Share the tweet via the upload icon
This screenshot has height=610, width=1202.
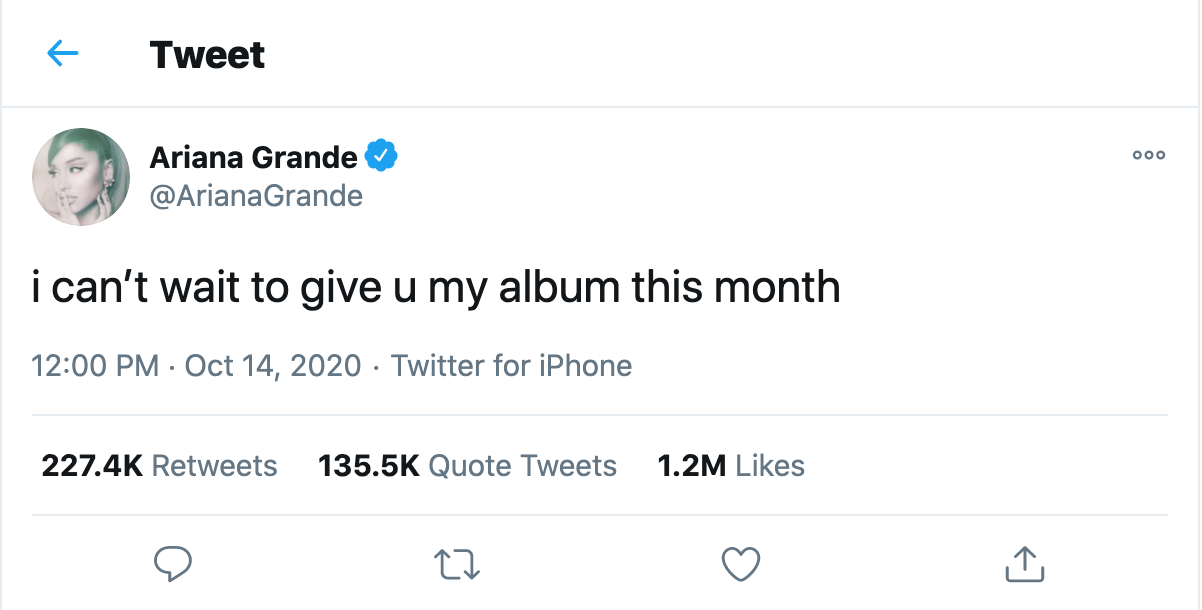(1023, 564)
